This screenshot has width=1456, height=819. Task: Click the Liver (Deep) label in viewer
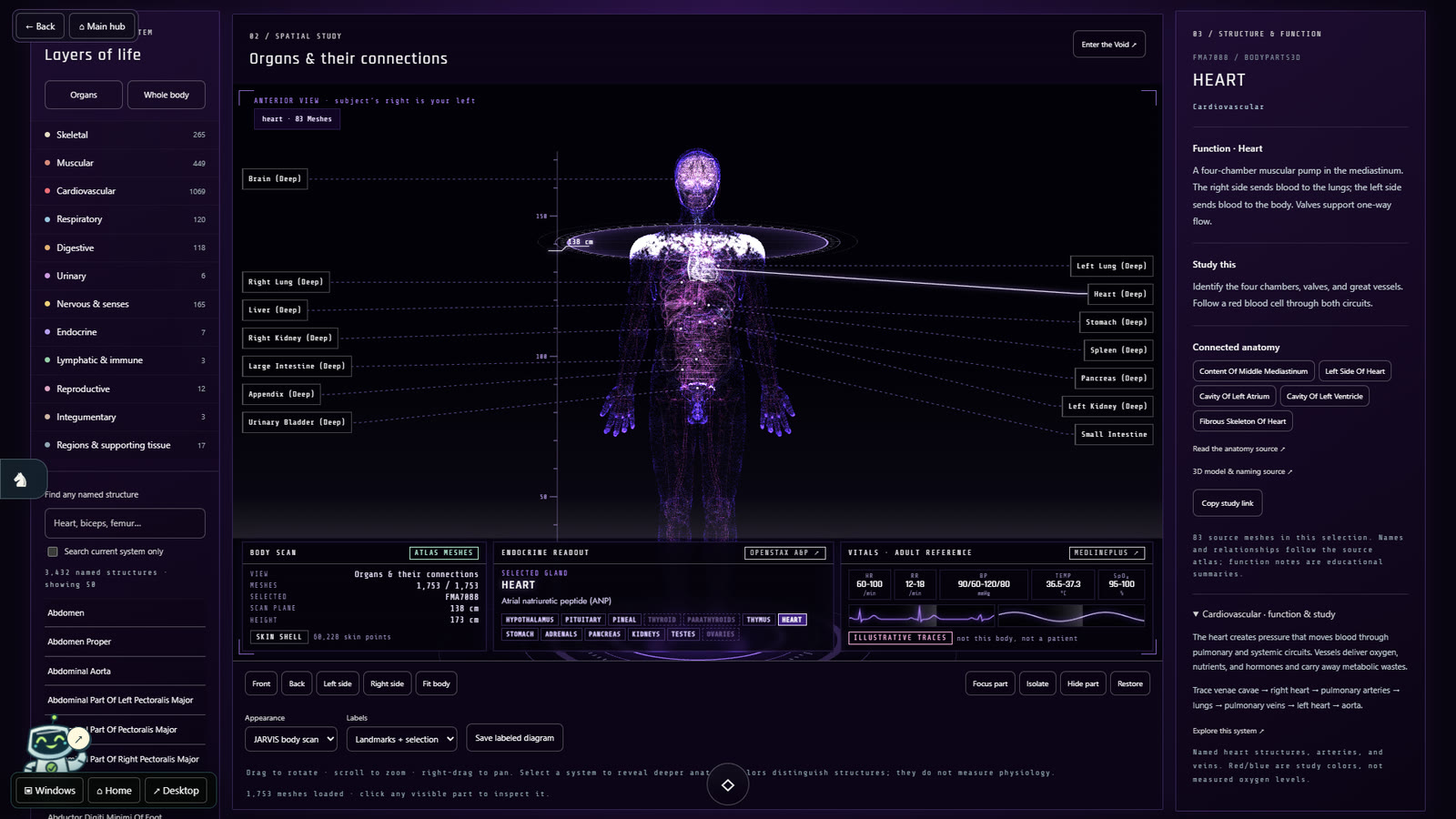click(x=275, y=310)
